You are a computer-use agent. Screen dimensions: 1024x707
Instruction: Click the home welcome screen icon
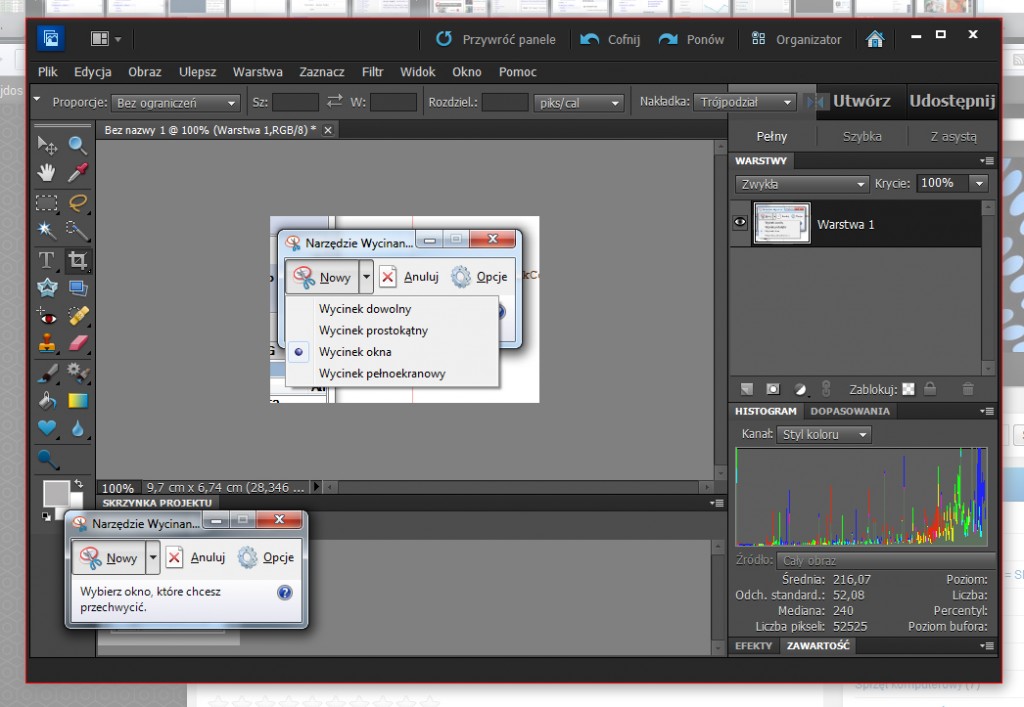click(875, 39)
